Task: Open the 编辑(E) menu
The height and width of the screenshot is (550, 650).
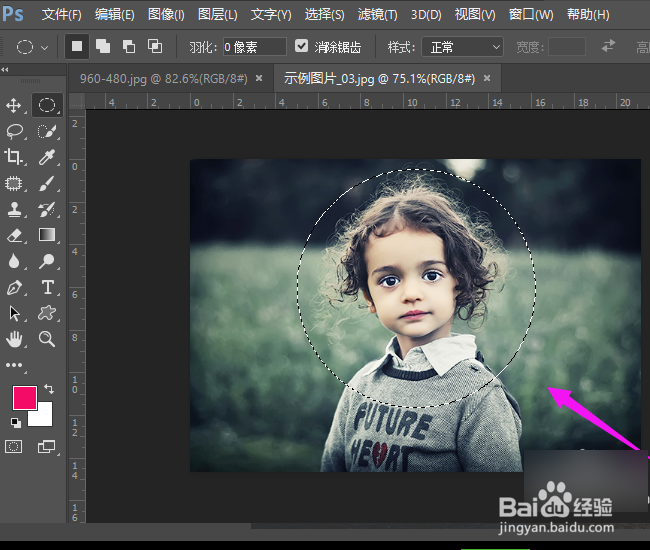Action: pyautogui.click(x=114, y=15)
